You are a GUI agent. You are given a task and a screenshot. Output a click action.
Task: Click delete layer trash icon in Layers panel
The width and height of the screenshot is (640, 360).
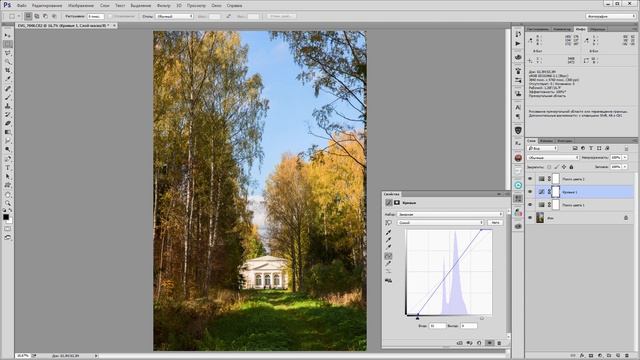tap(627, 356)
